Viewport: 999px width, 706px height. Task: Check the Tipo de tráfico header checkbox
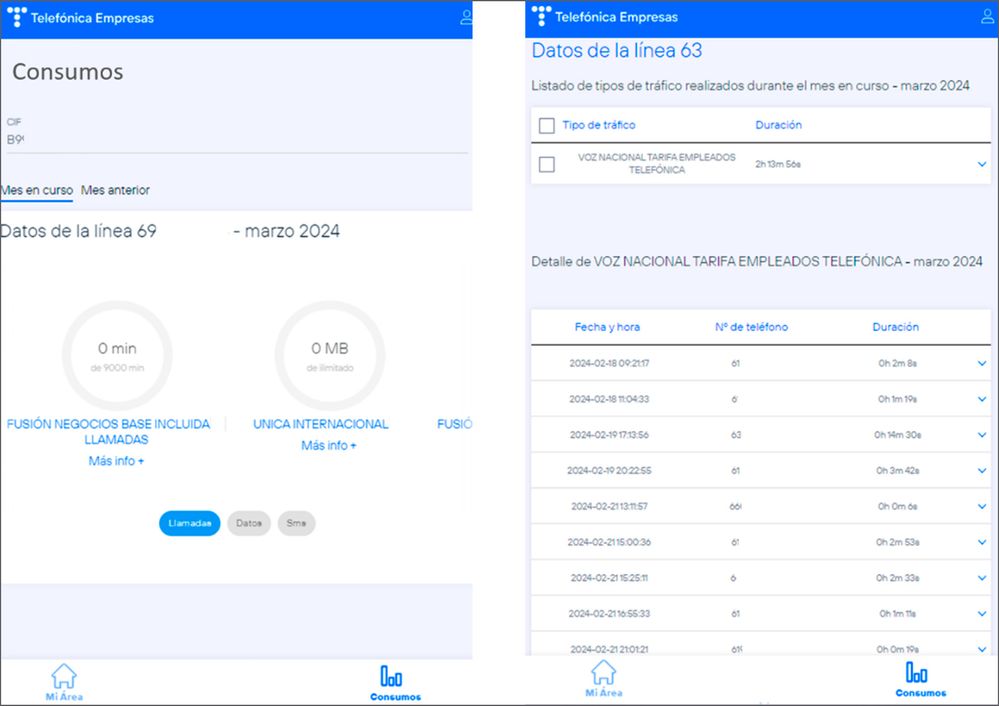547,126
